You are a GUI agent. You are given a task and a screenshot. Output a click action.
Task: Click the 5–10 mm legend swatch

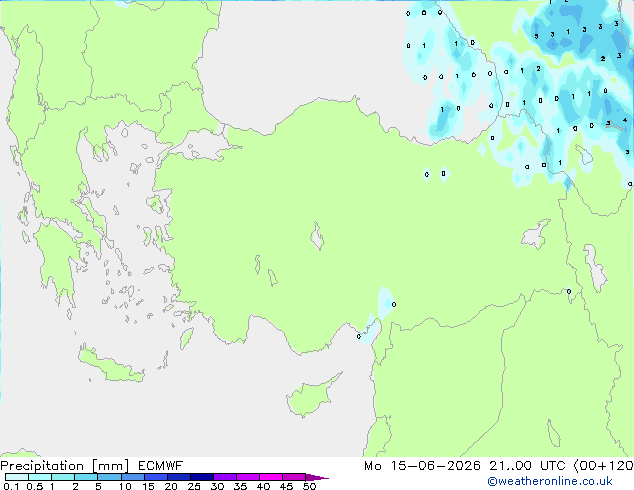tap(109, 477)
